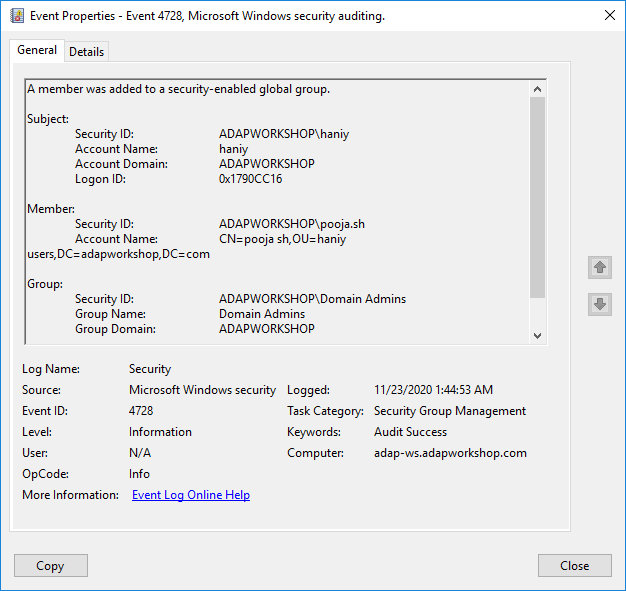Image resolution: width=626 pixels, height=591 pixels.
Task: Click the Member Account Name CN=pooja sh,OU=haniy
Action: 283,239
